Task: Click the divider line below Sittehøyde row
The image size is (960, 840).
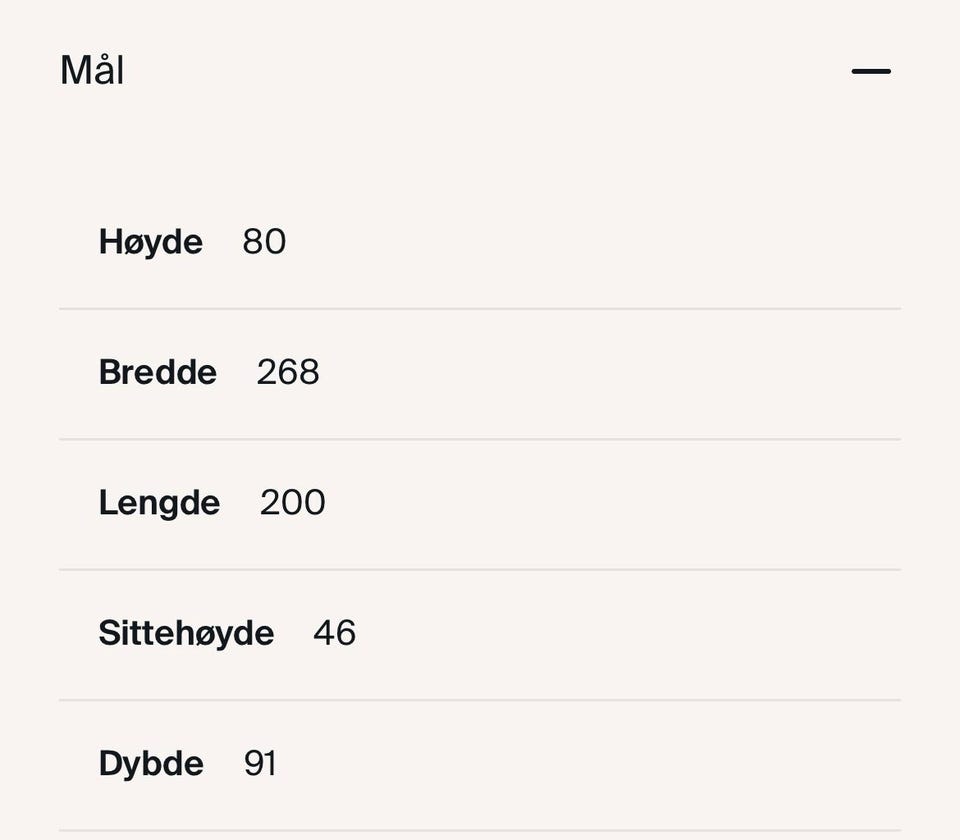Action: pos(480,700)
